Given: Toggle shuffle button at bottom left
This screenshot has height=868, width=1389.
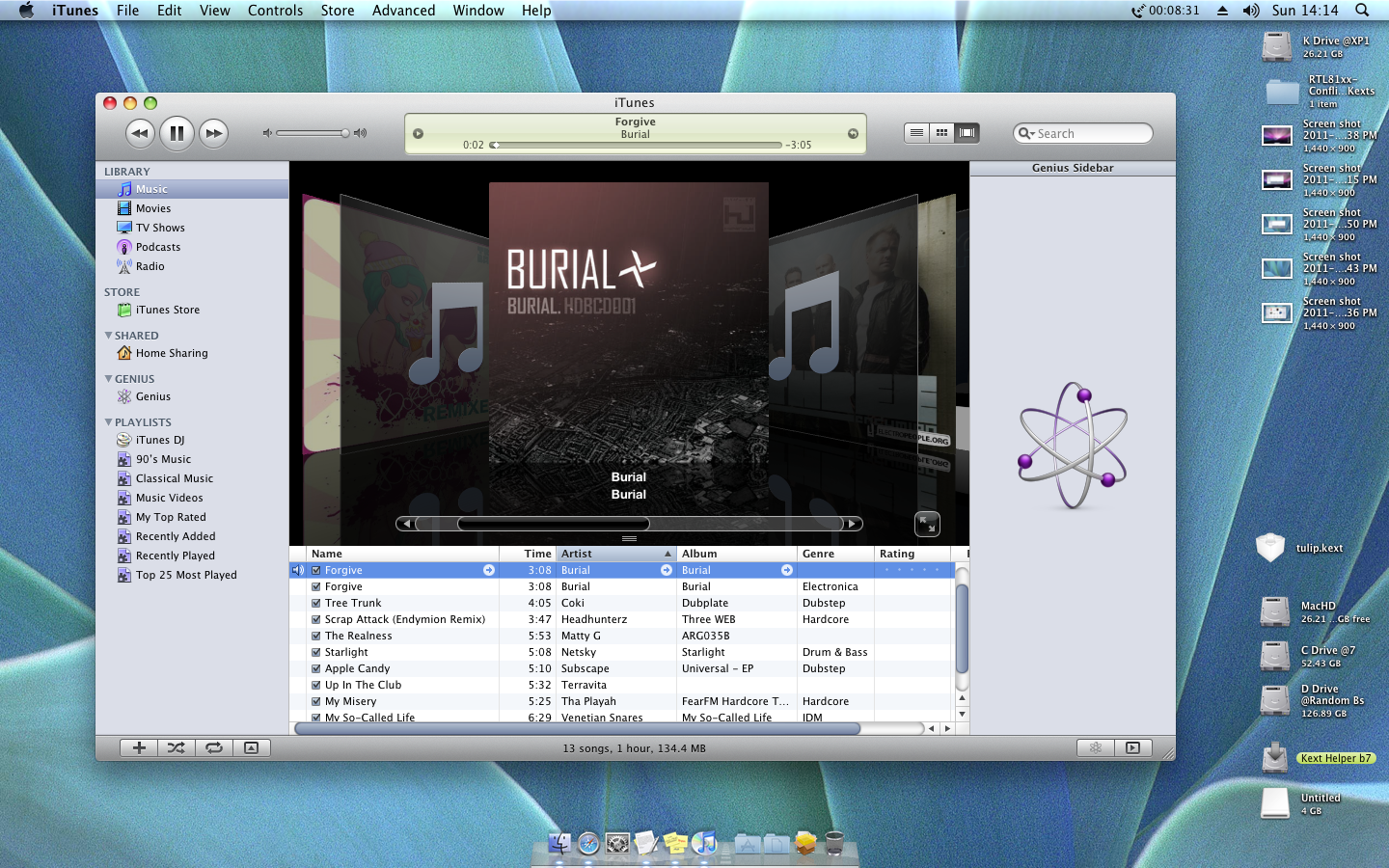Looking at the screenshot, I should (176, 747).
